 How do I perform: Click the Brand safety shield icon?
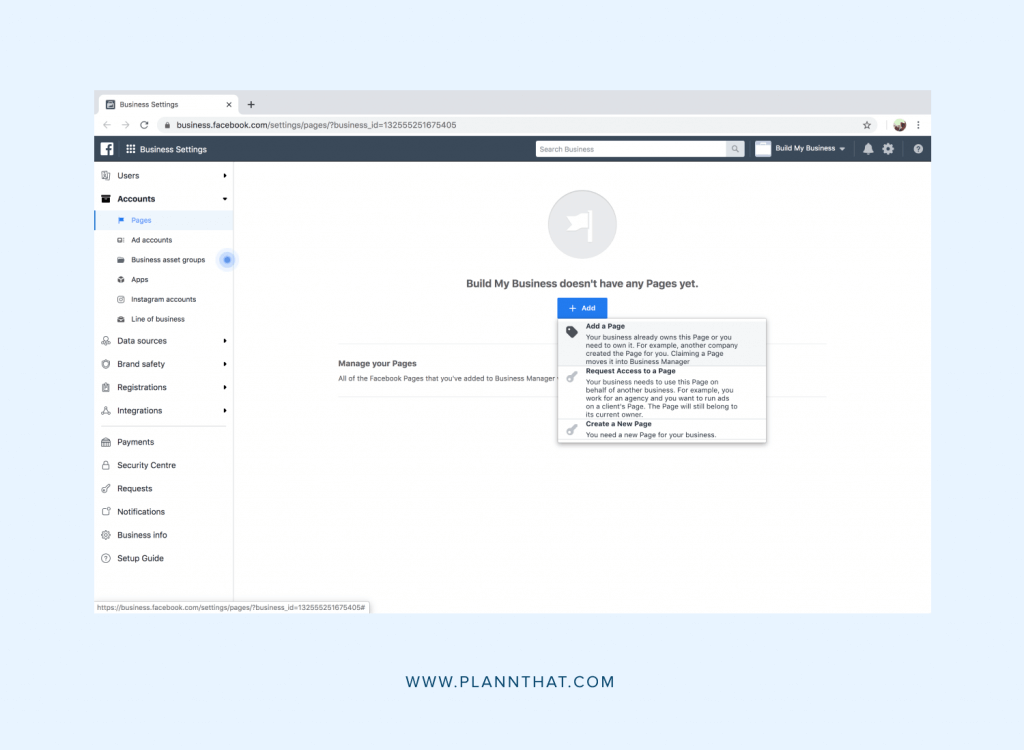pyautogui.click(x=106, y=364)
